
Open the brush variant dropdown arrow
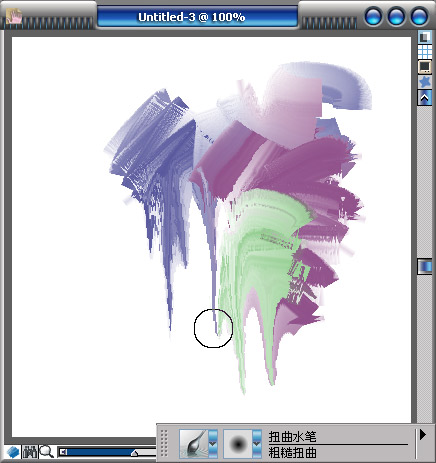(257, 444)
